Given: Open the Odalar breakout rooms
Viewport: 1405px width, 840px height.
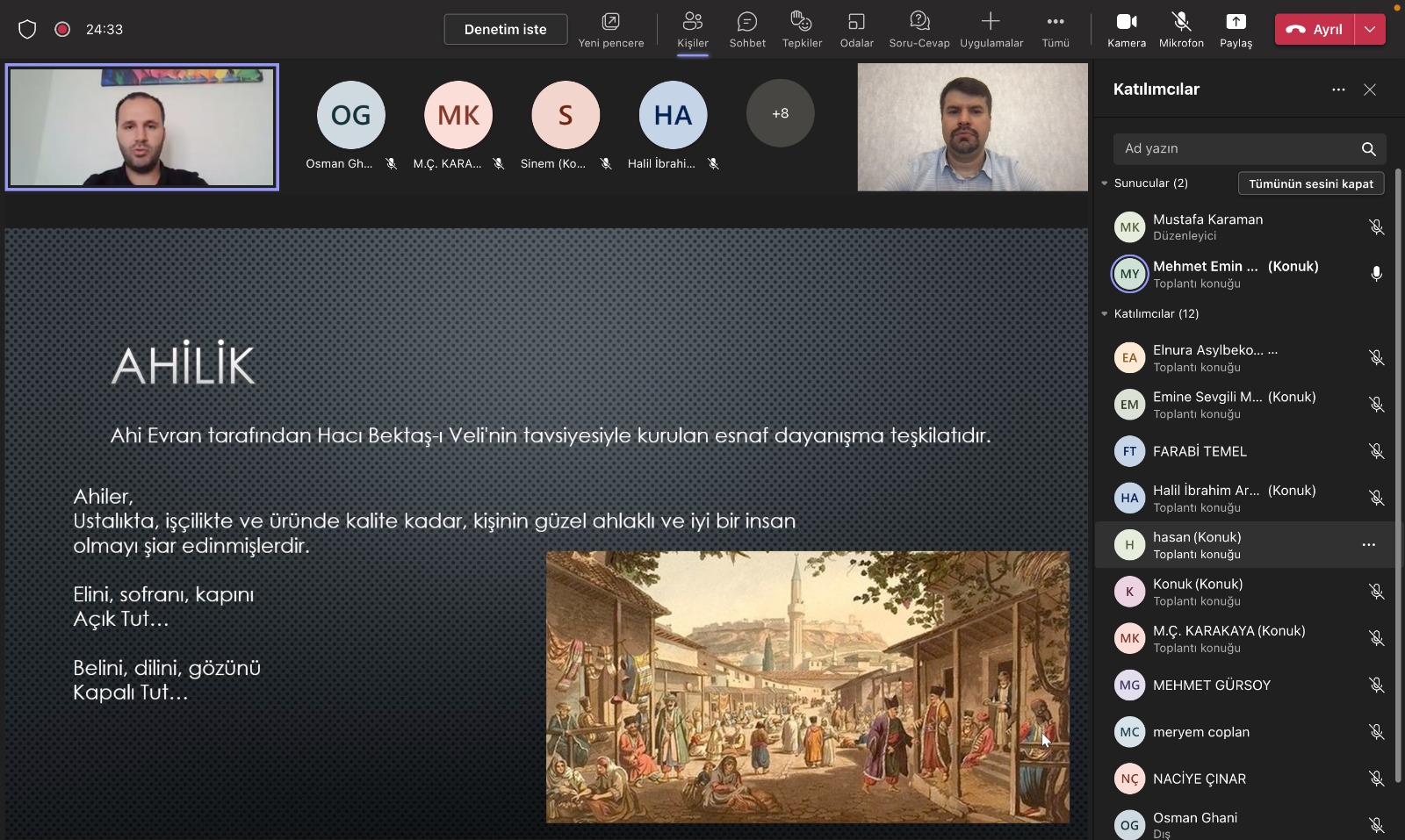Looking at the screenshot, I should pos(856,29).
